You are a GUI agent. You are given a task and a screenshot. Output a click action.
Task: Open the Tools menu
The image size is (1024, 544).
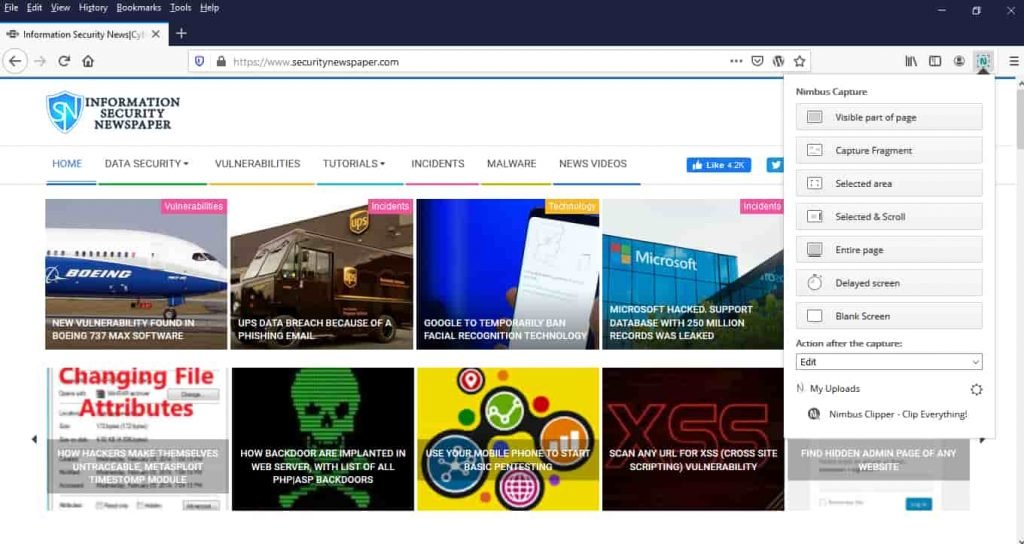pyautogui.click(x=180, y=8)
